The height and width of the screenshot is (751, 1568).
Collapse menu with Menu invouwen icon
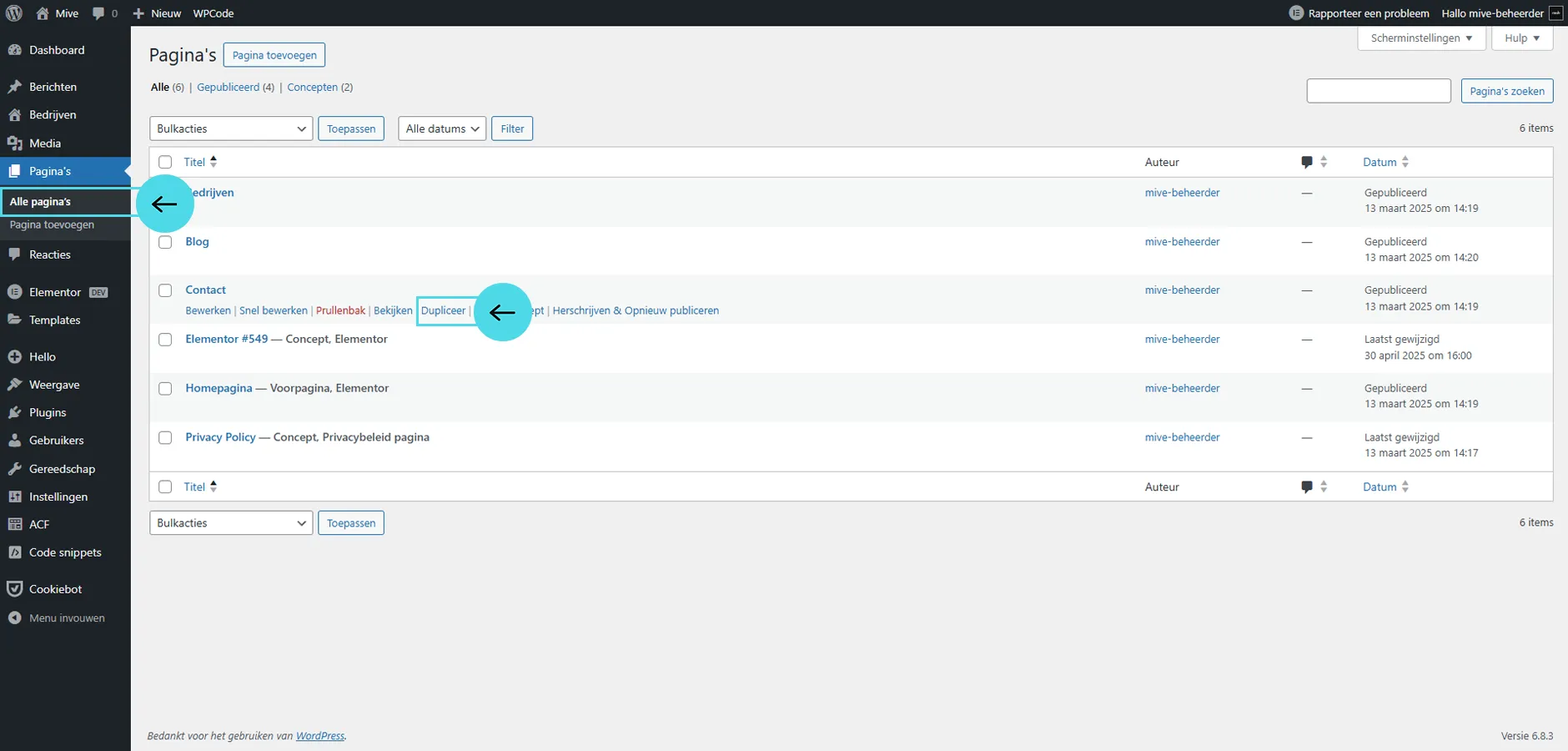coord(14,618)
